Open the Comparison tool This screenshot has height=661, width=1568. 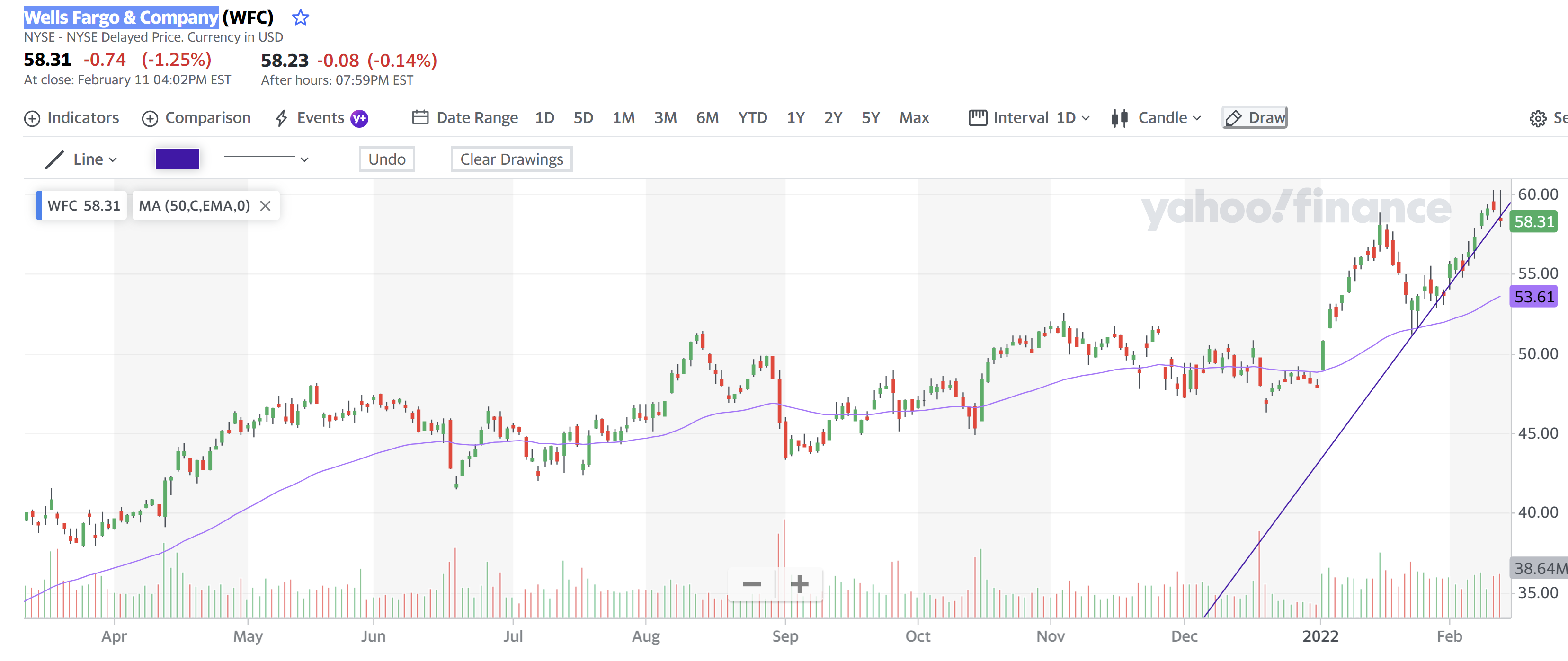196,118
